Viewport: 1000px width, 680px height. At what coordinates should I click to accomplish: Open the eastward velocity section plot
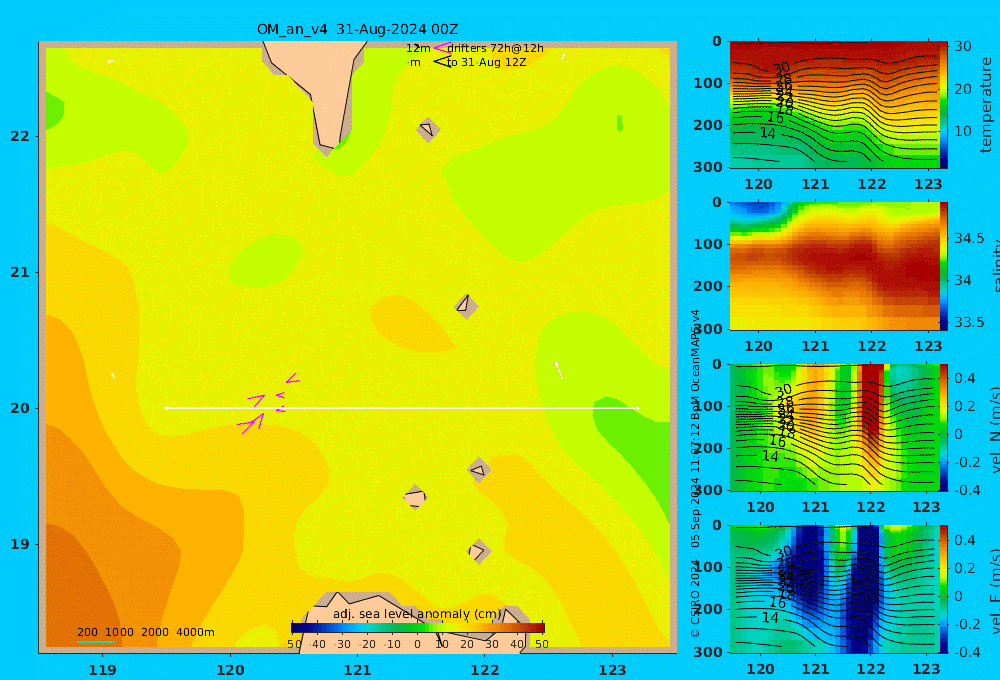(x=834, y=589)
